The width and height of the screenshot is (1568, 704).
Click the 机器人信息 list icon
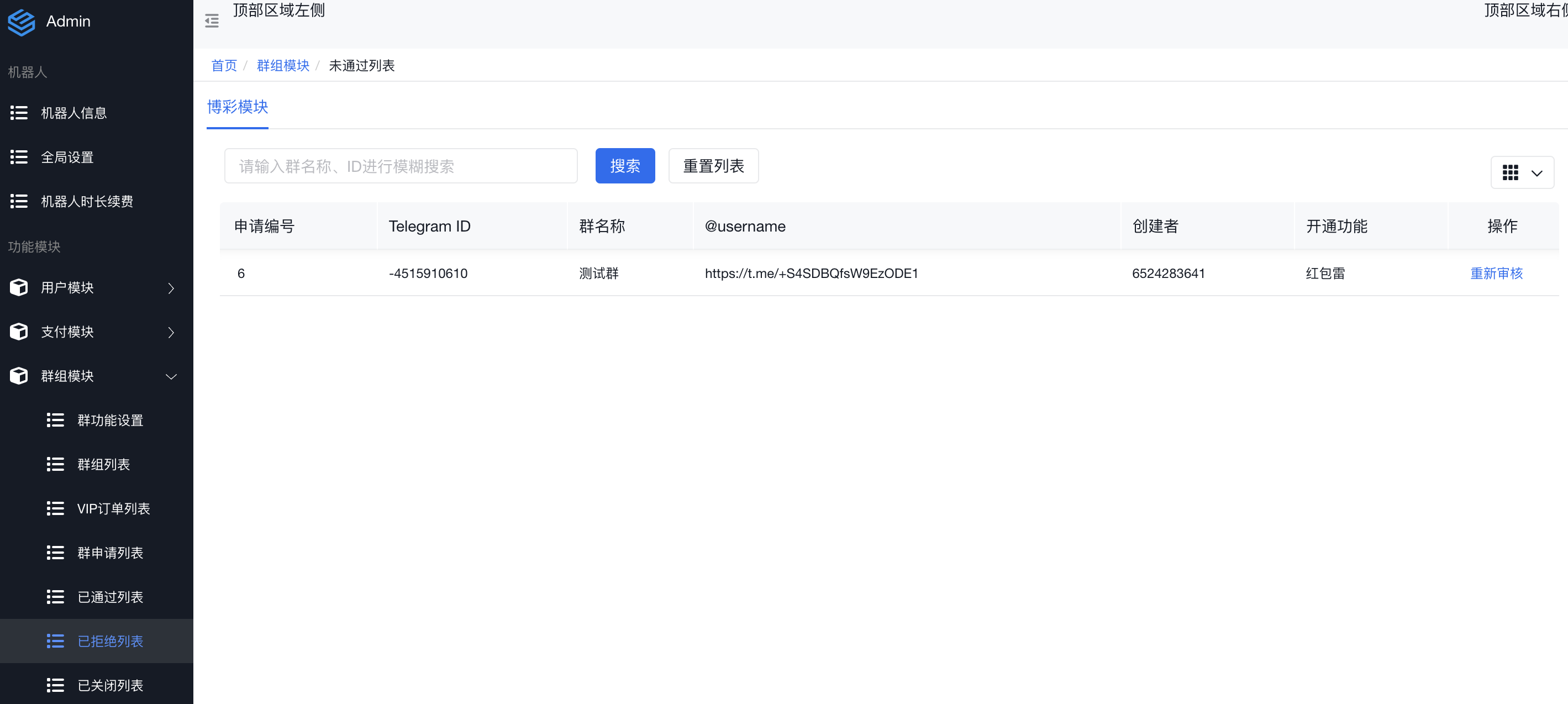click(19, 113)
